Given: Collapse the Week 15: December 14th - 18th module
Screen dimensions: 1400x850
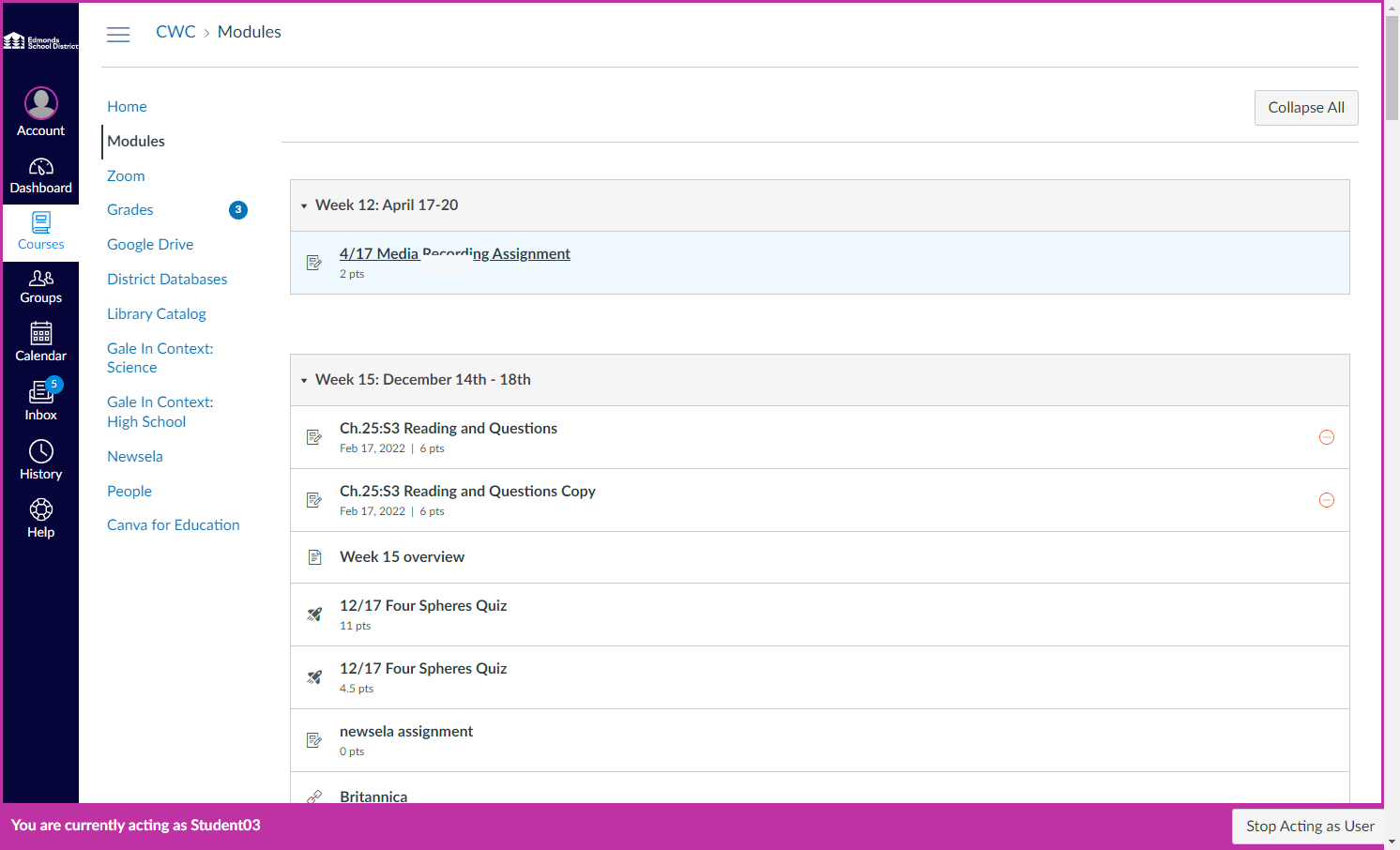Looking at the screenshot, I should (304, 380).
